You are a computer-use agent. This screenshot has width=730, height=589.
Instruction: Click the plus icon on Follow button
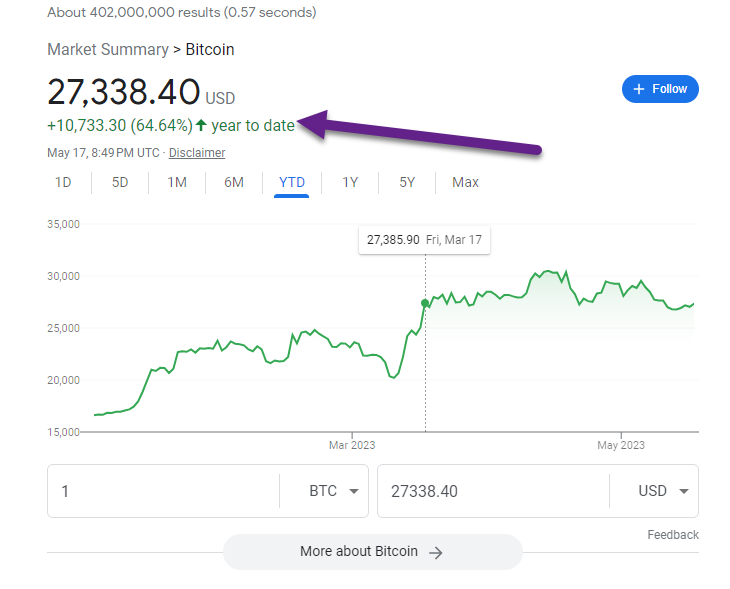[639, 89]
